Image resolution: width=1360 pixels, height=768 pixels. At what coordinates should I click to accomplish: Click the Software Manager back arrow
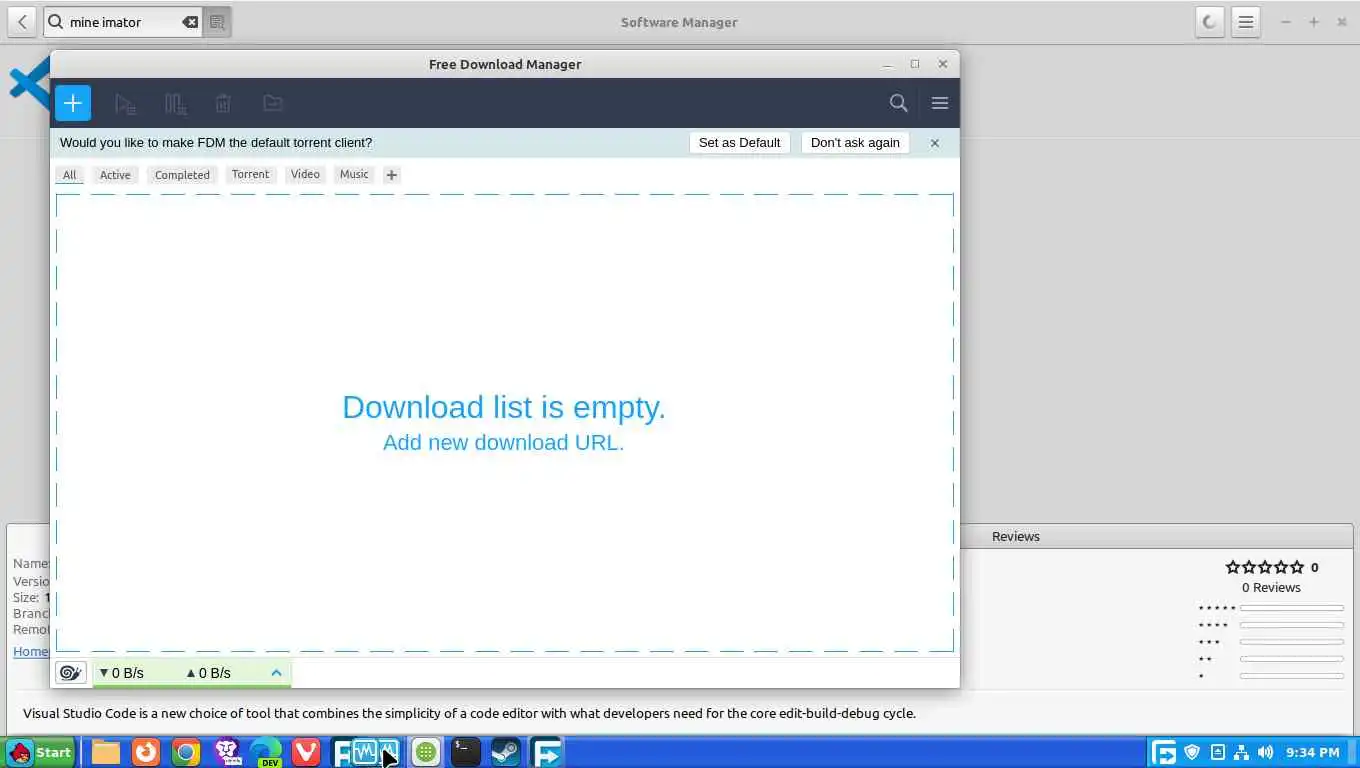(x=22, y=22)
